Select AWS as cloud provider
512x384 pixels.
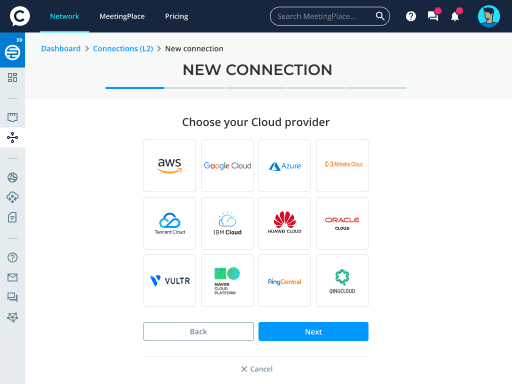click(170, 166)
